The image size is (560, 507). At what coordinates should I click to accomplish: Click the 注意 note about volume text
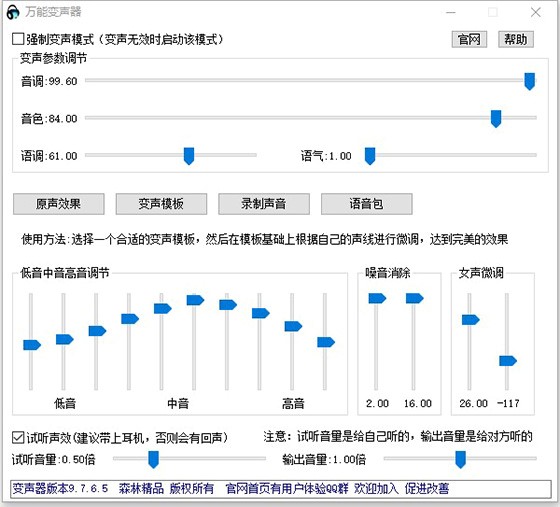point(398,436)
